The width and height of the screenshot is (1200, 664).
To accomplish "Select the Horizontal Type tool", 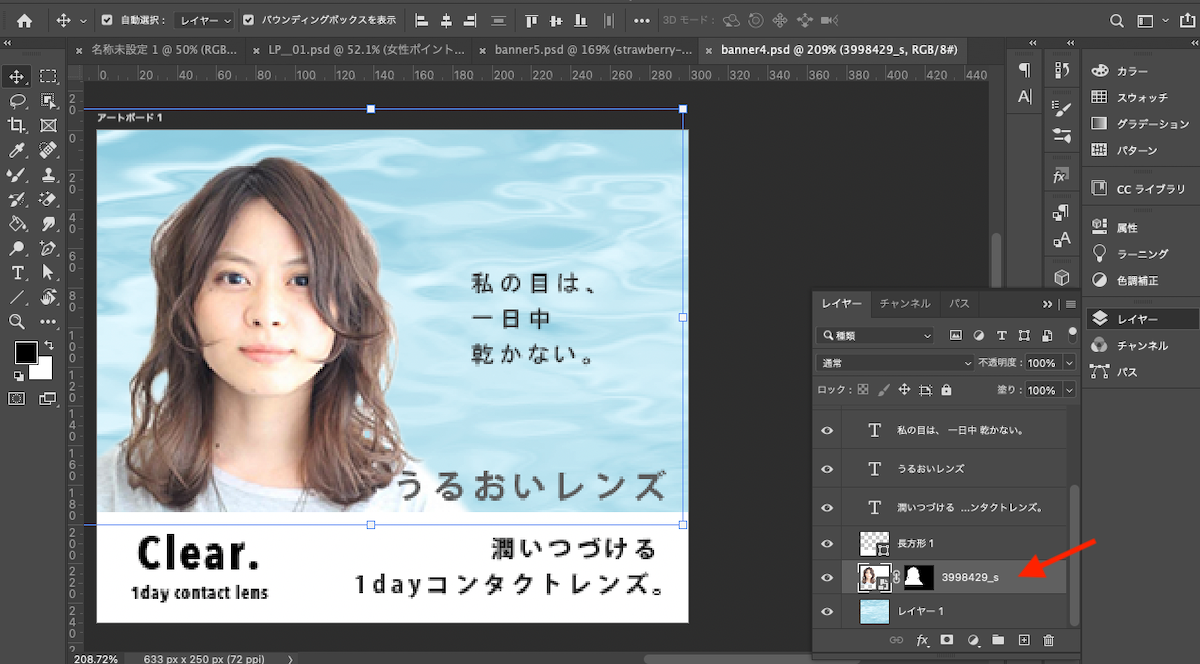I will (17, 273).
